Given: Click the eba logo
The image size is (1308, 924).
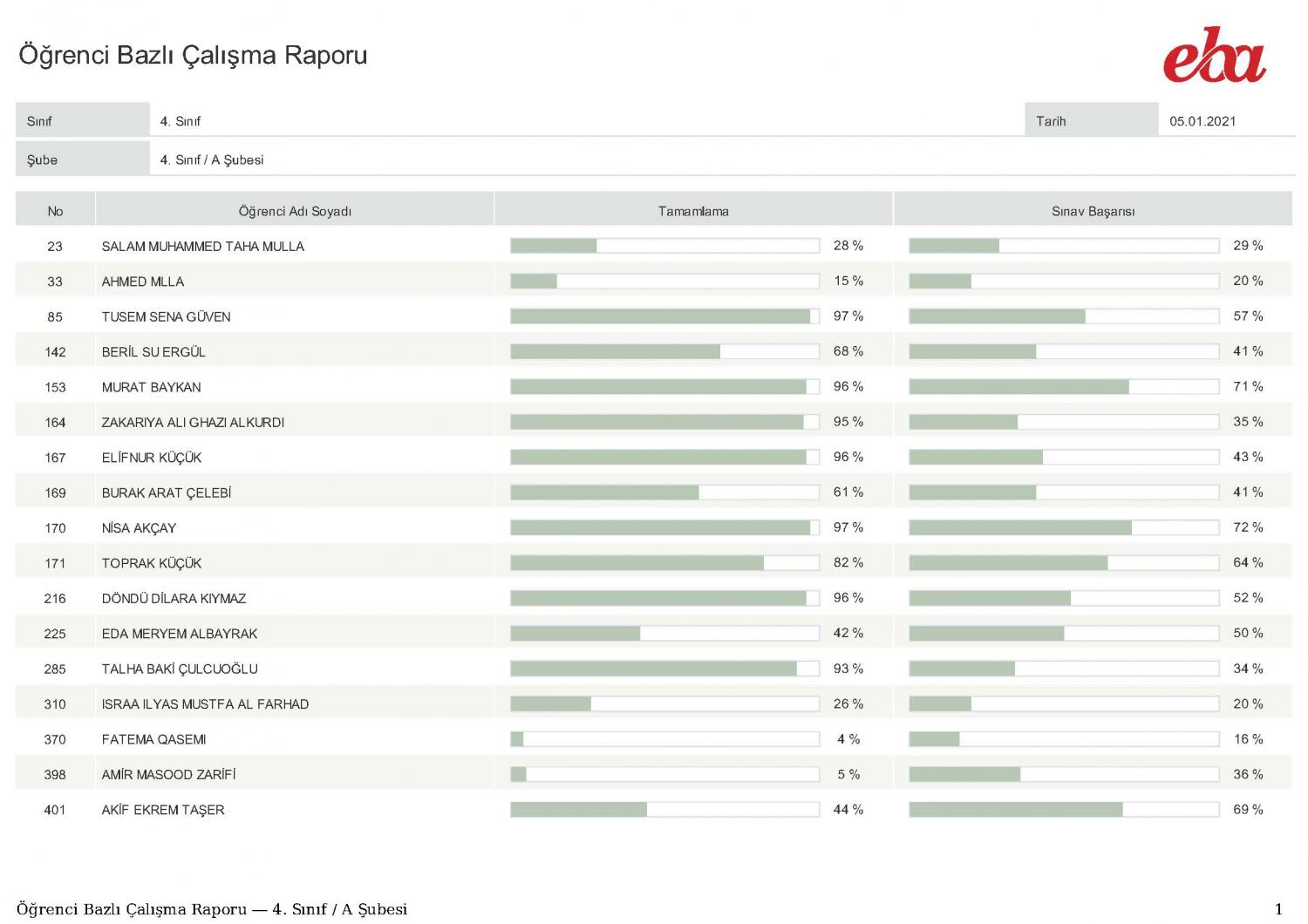Looking at the screenshot, I should coord(1214,55).
